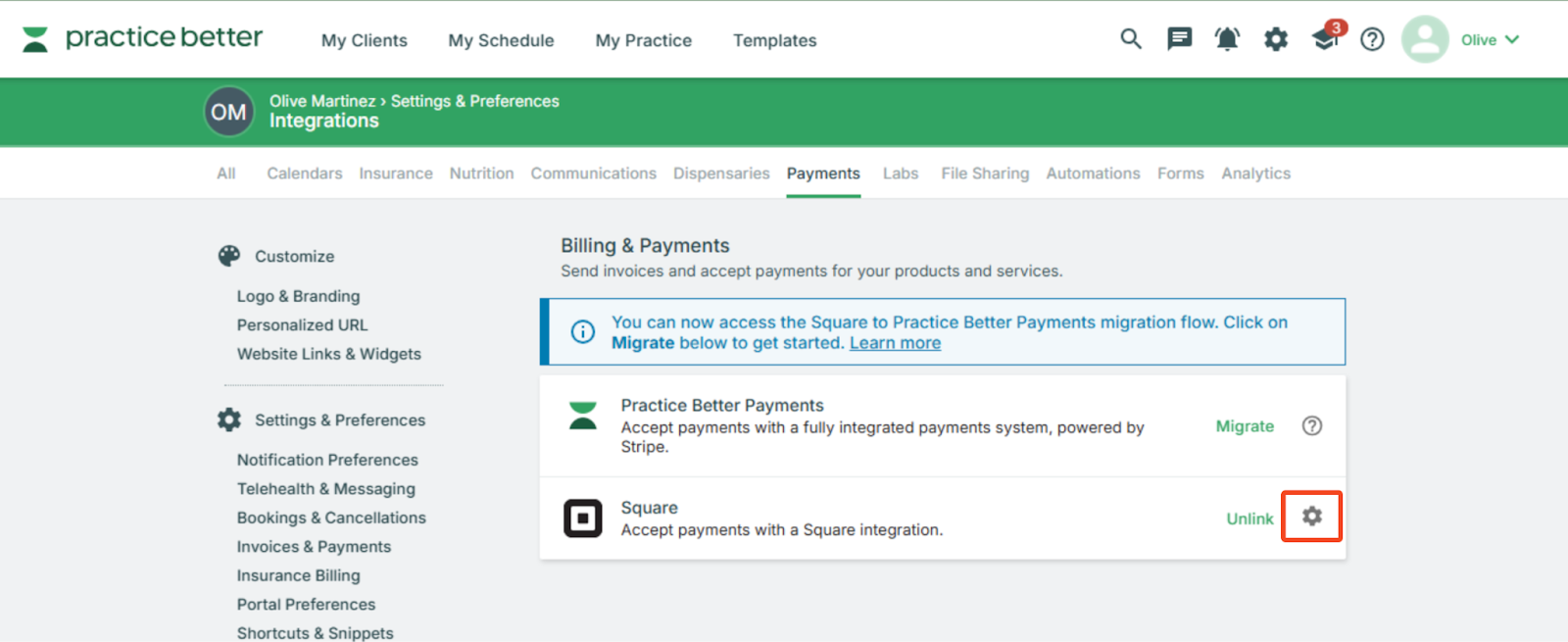Open Bookings & Cancellations settings
Viewport: 1568px width, 642px height.
(x=331, y=518)
